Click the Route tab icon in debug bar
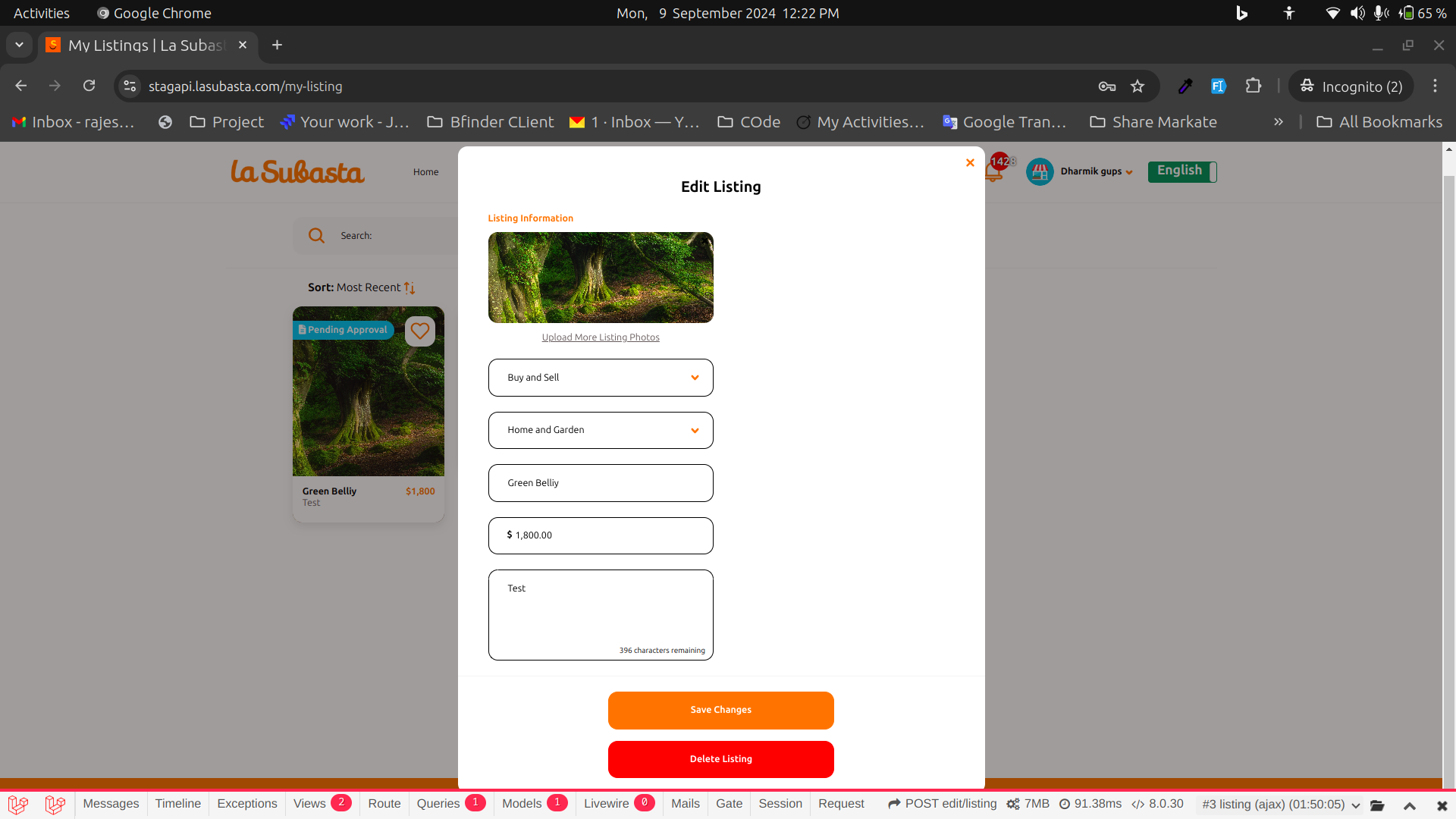1456x819 pixels. [384, 804]
